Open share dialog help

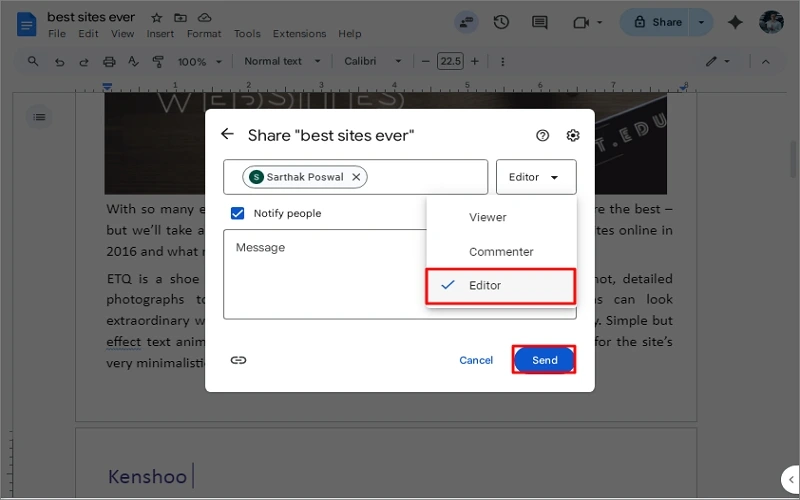pyautogui.click(x=542, y=135)
